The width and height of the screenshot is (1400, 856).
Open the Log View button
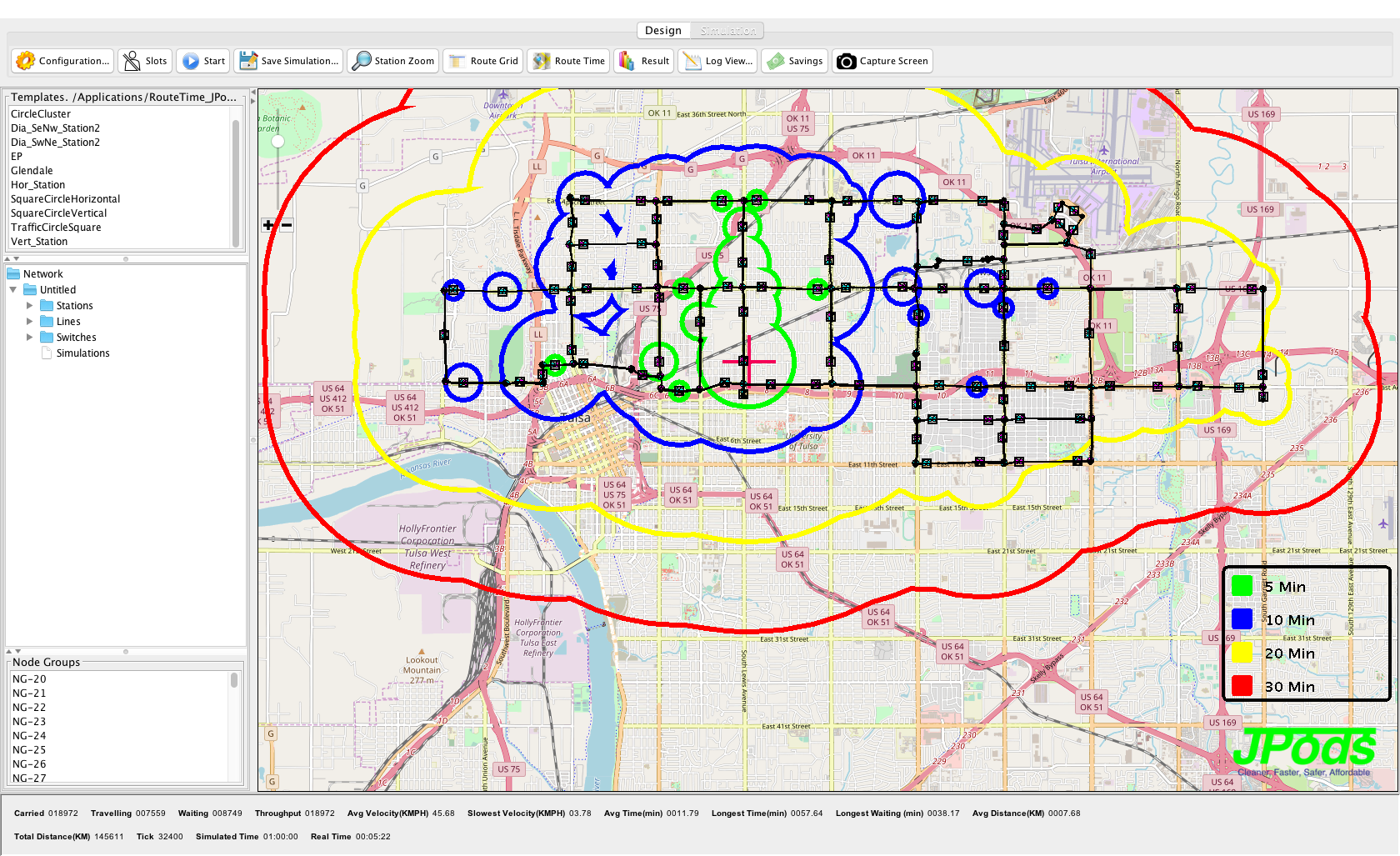(x=717, y=61)
